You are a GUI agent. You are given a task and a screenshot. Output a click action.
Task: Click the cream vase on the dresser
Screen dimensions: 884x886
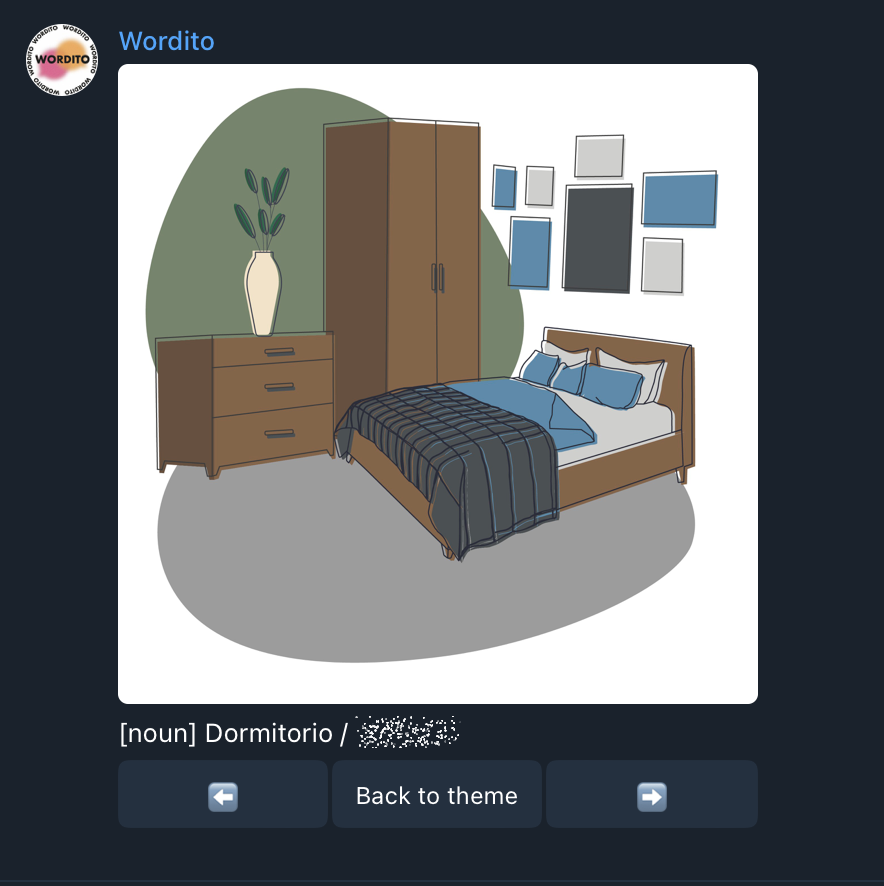tap(262, 293)
